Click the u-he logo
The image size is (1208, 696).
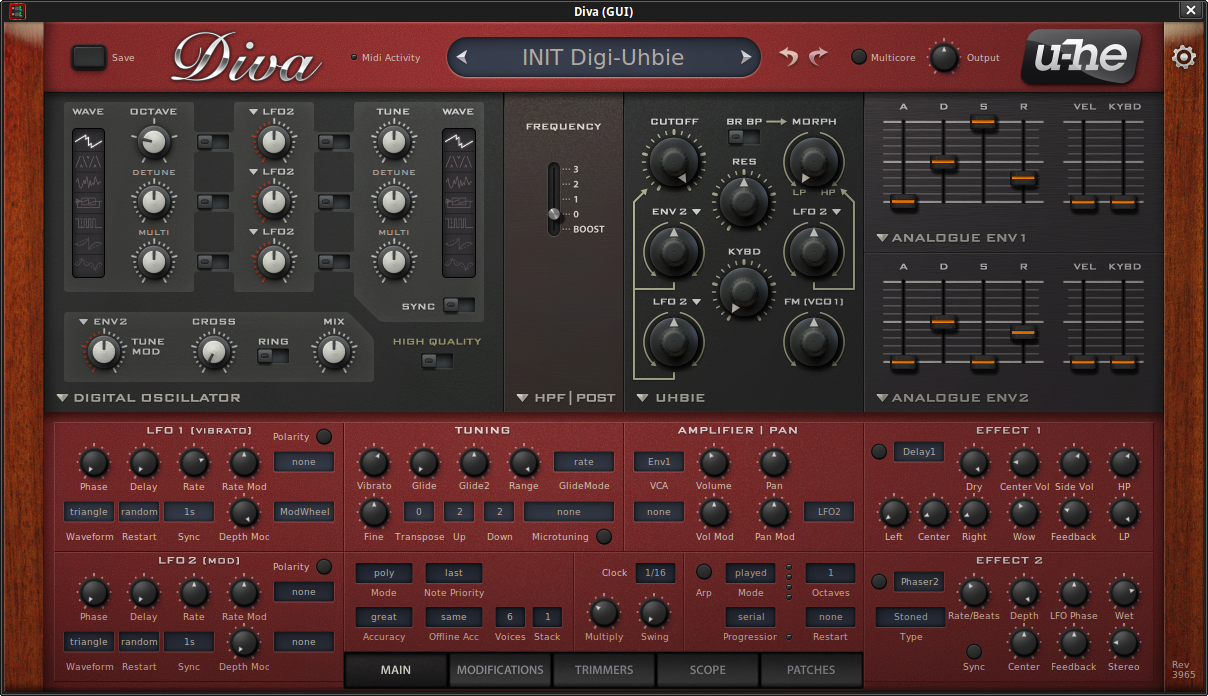[1081, 58]
